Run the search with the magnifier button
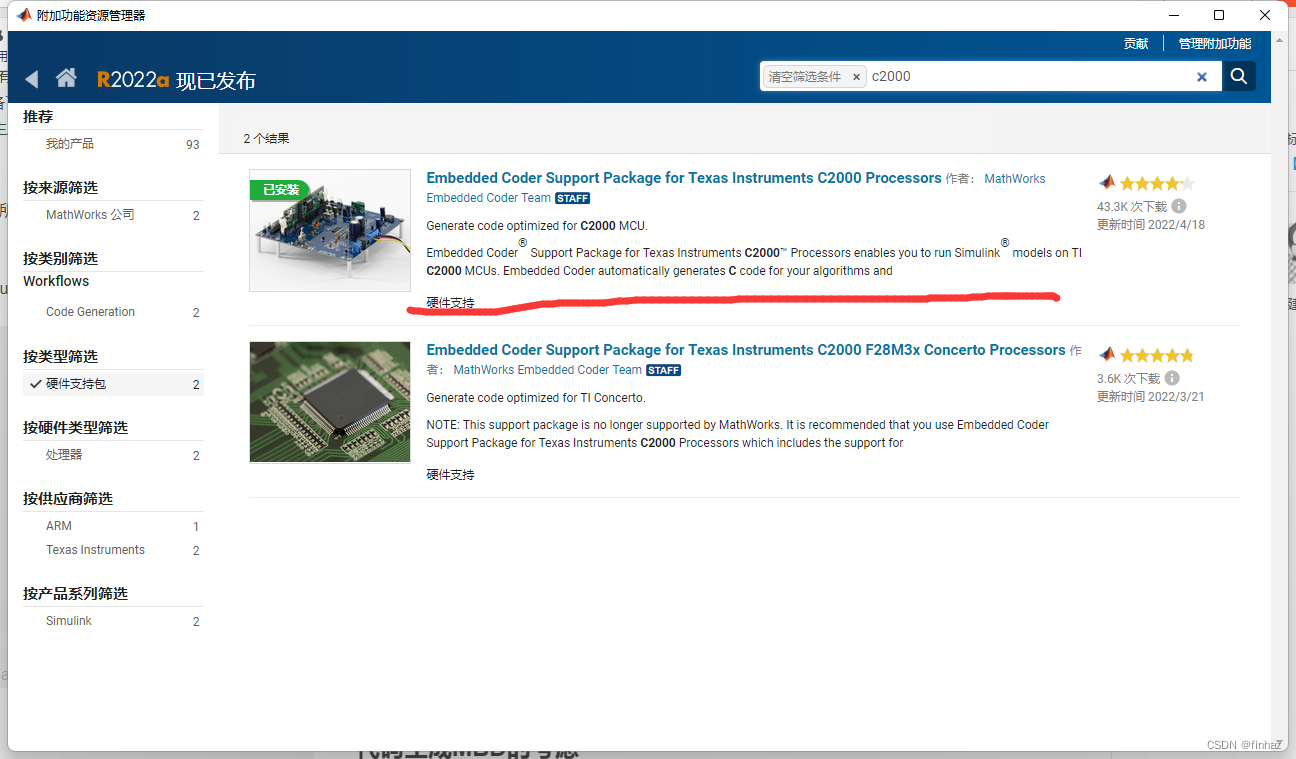The height and width of the screenshot is (759, 1296). (x=1239, y=77)
